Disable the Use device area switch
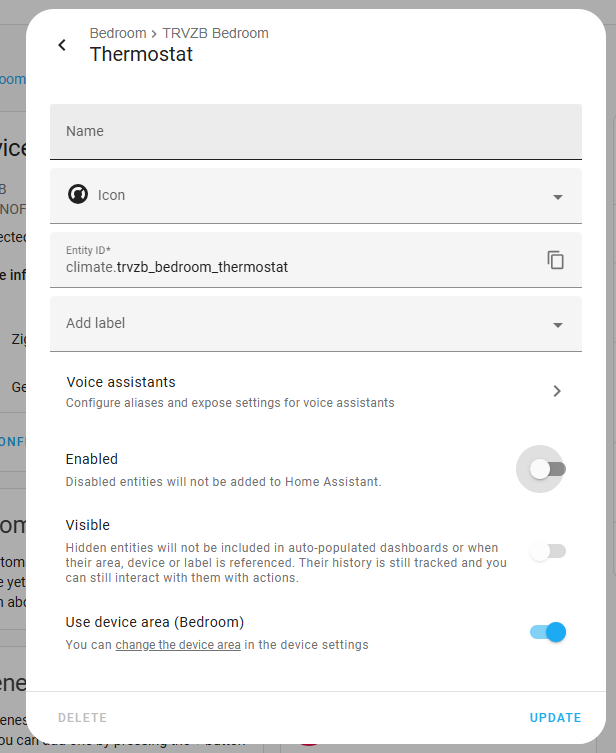This screenshot has width=616, height=753. [x=548, y=632]
